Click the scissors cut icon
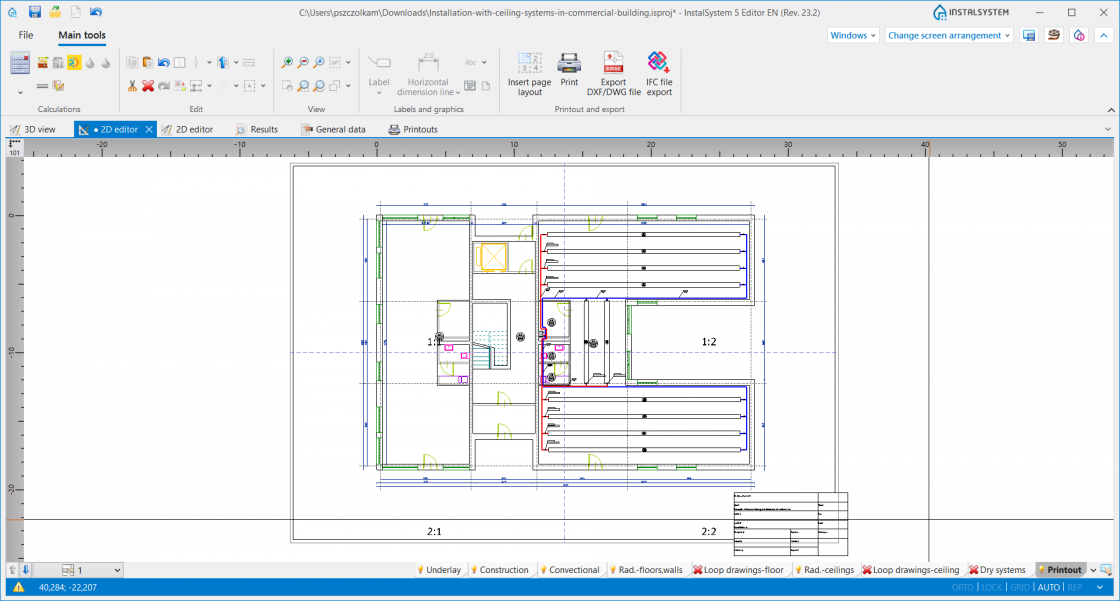Viewport: 1120px width, 601px height. [x=132, y=86]
